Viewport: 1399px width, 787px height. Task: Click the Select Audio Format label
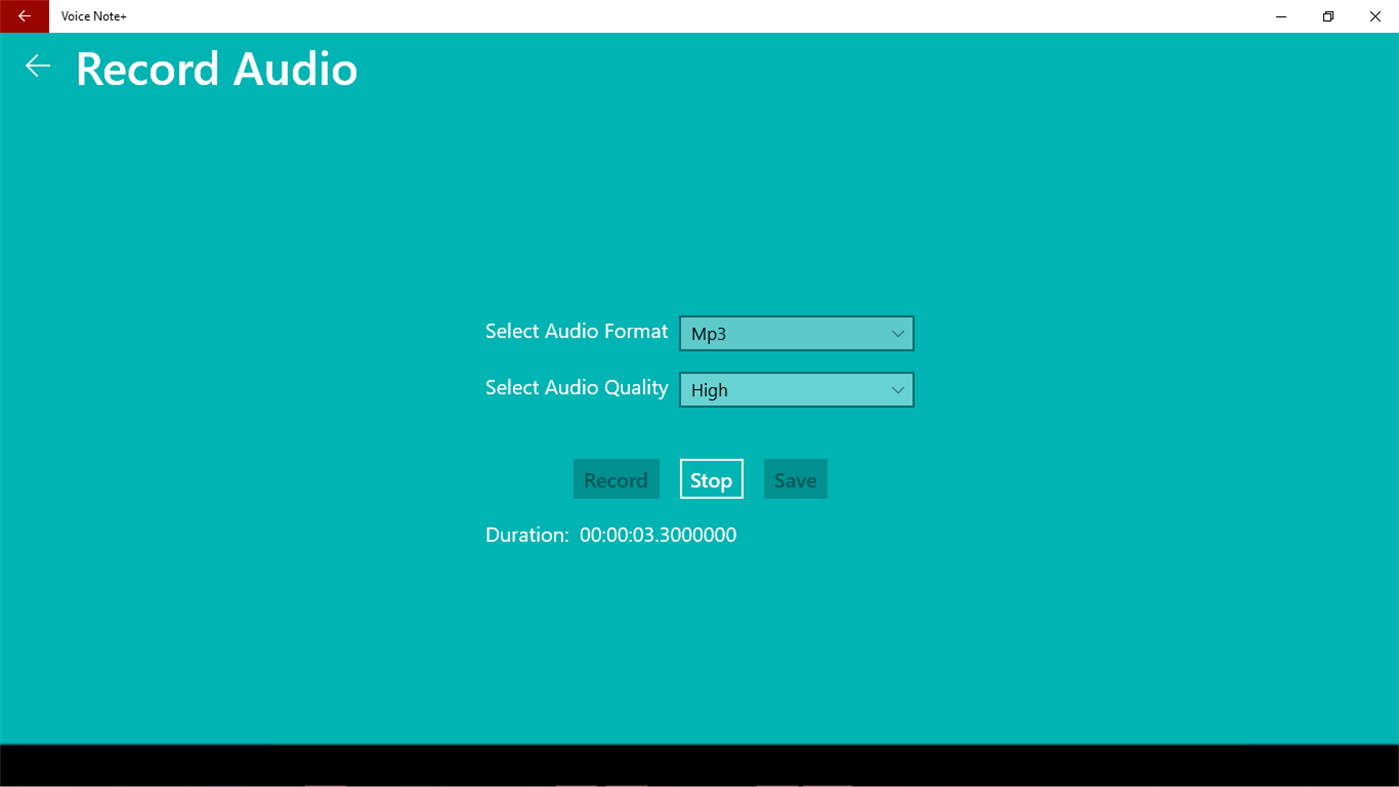click(576, 331)
